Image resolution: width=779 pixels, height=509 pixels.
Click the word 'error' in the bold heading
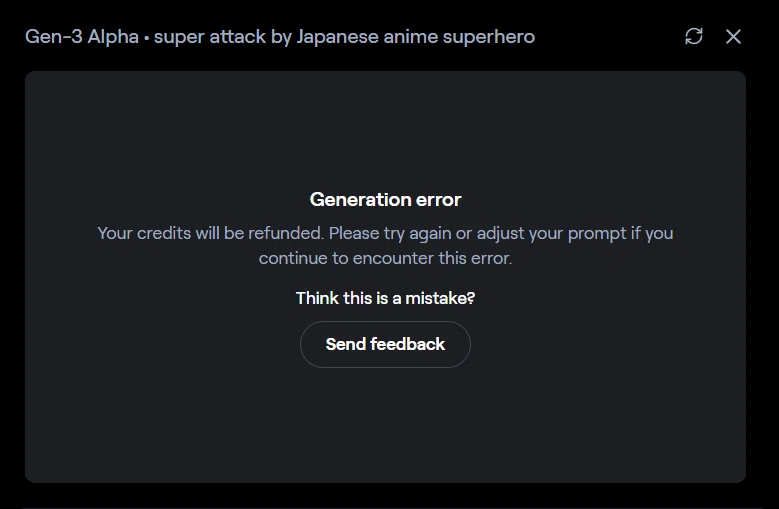(439, 200)
